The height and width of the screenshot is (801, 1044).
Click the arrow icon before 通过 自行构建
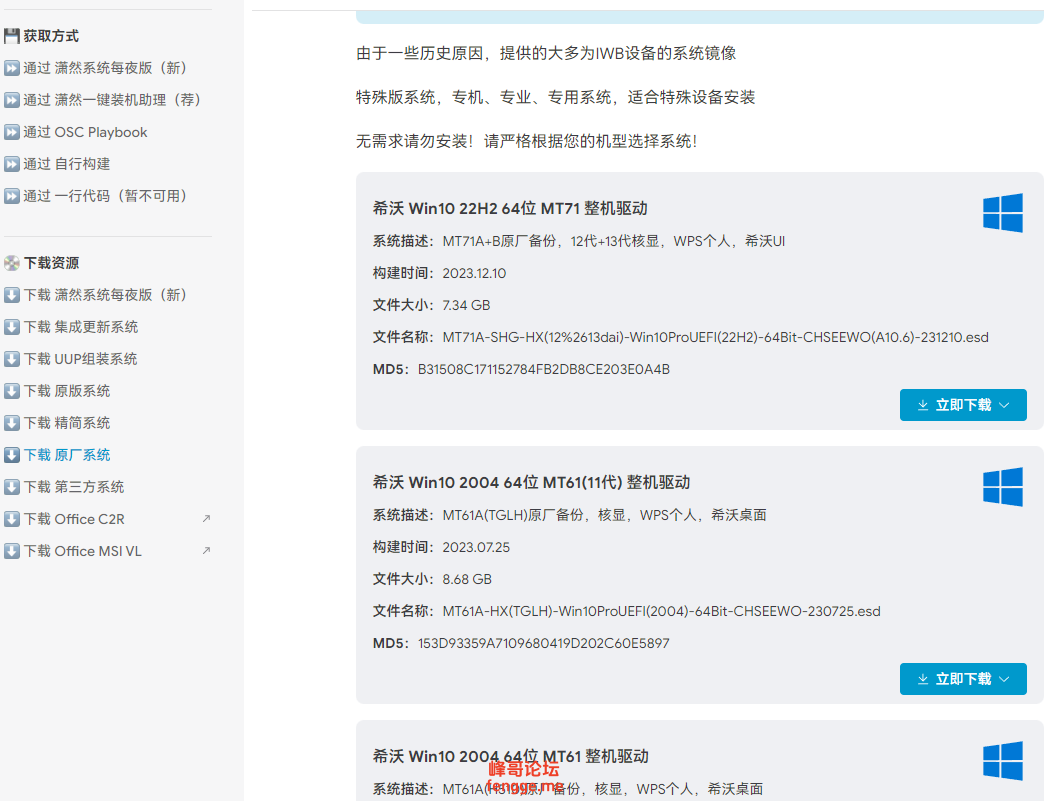[x=11, y=164]
